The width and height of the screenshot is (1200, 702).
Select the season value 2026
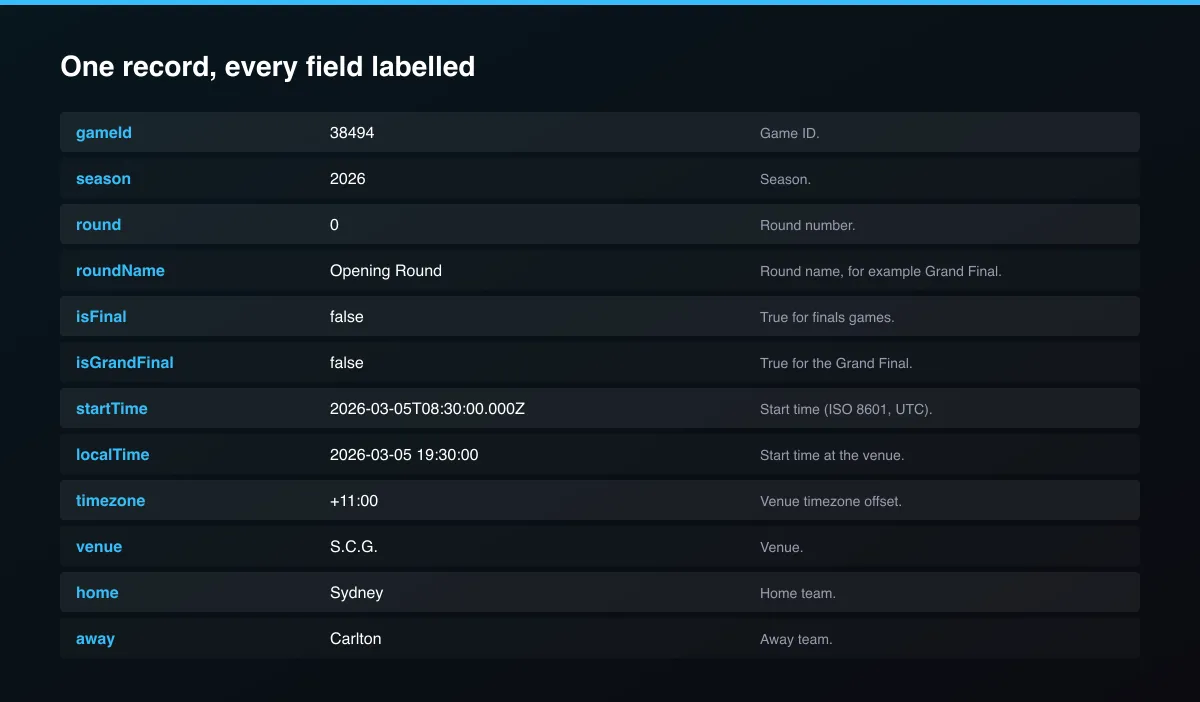pos(348,179)
